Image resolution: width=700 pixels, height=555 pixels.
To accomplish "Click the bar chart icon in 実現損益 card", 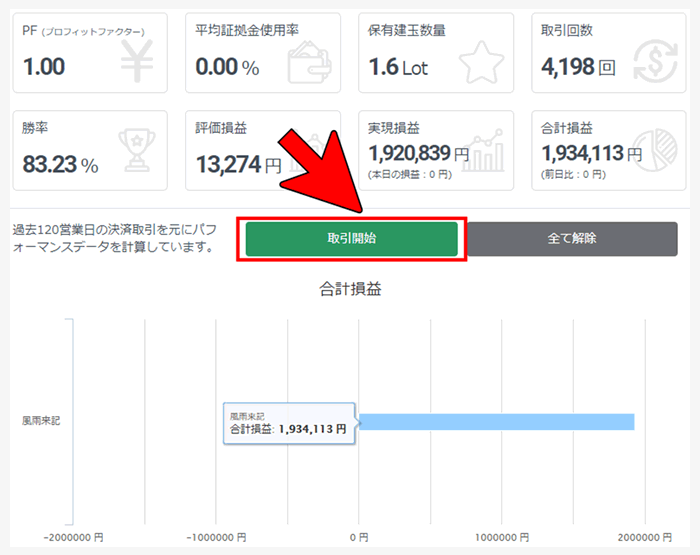I will [x=484, y=151].
